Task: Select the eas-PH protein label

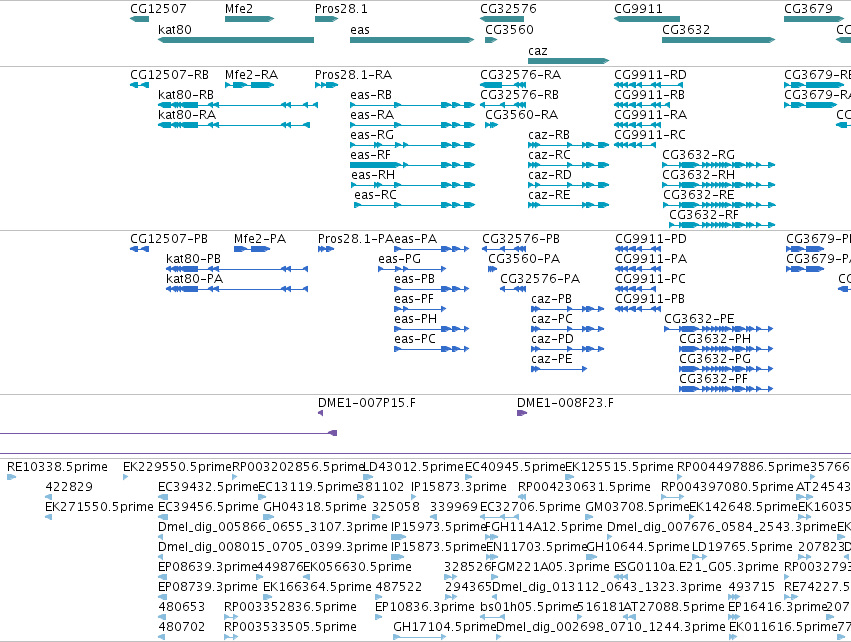Action: (x=416, y=320)
